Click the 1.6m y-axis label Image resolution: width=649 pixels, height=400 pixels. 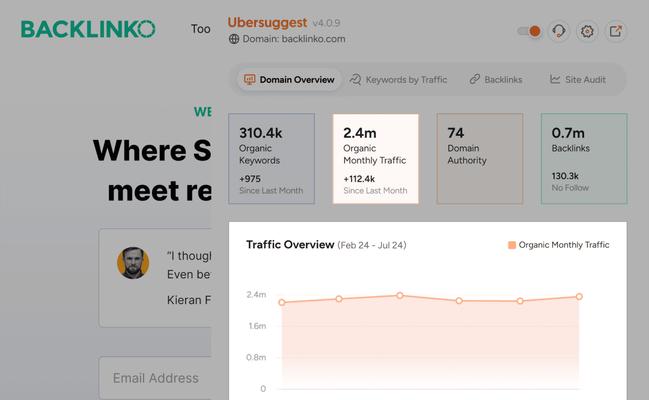(x=257, y=326)
